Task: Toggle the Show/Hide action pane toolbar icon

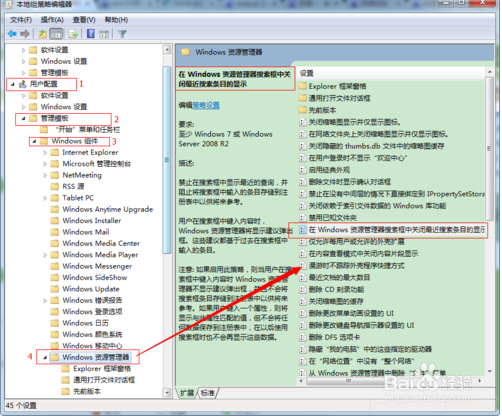Action: (104, 34)
